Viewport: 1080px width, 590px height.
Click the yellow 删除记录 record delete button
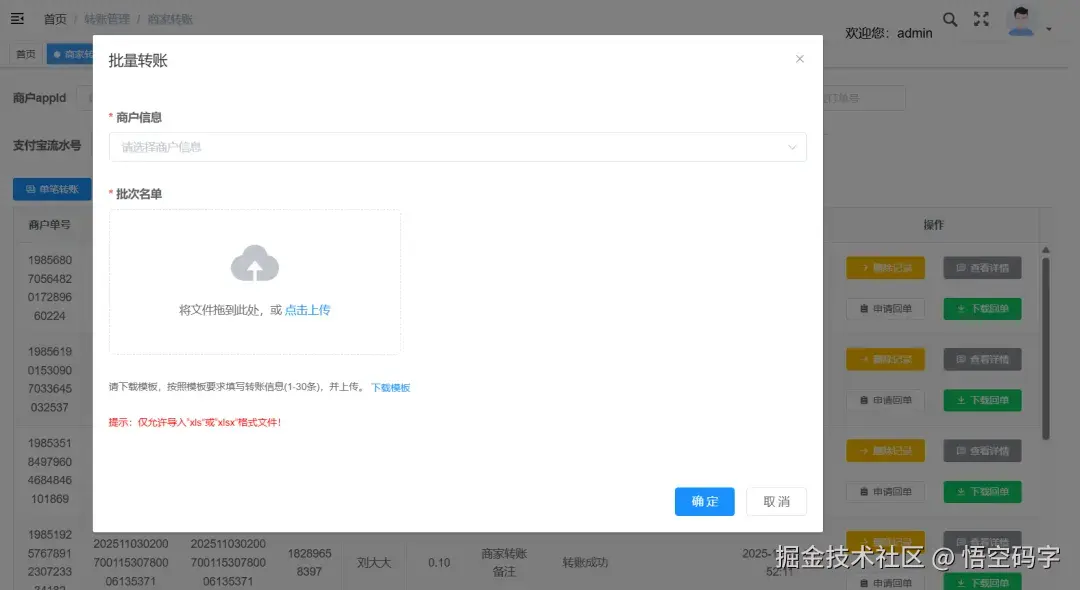tap(884, 267)
